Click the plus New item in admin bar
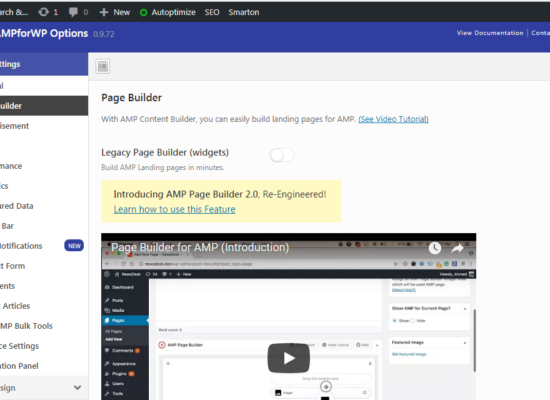The image size is (550, 400). click(x=115, y=12)
